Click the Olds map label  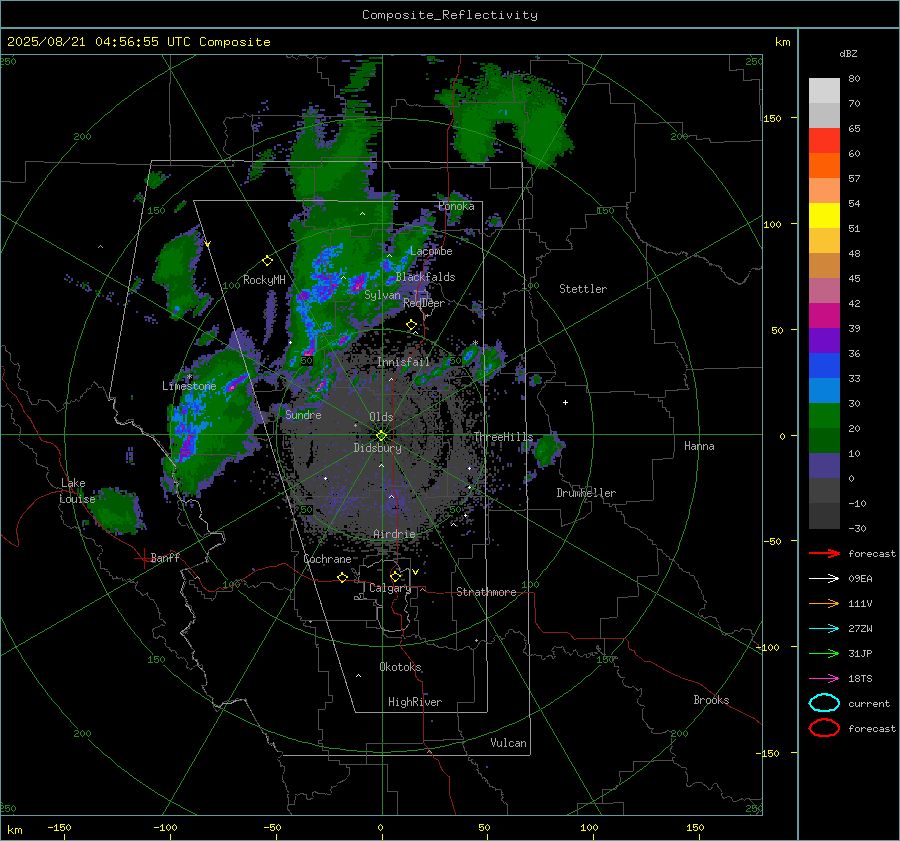coord(381,417)
